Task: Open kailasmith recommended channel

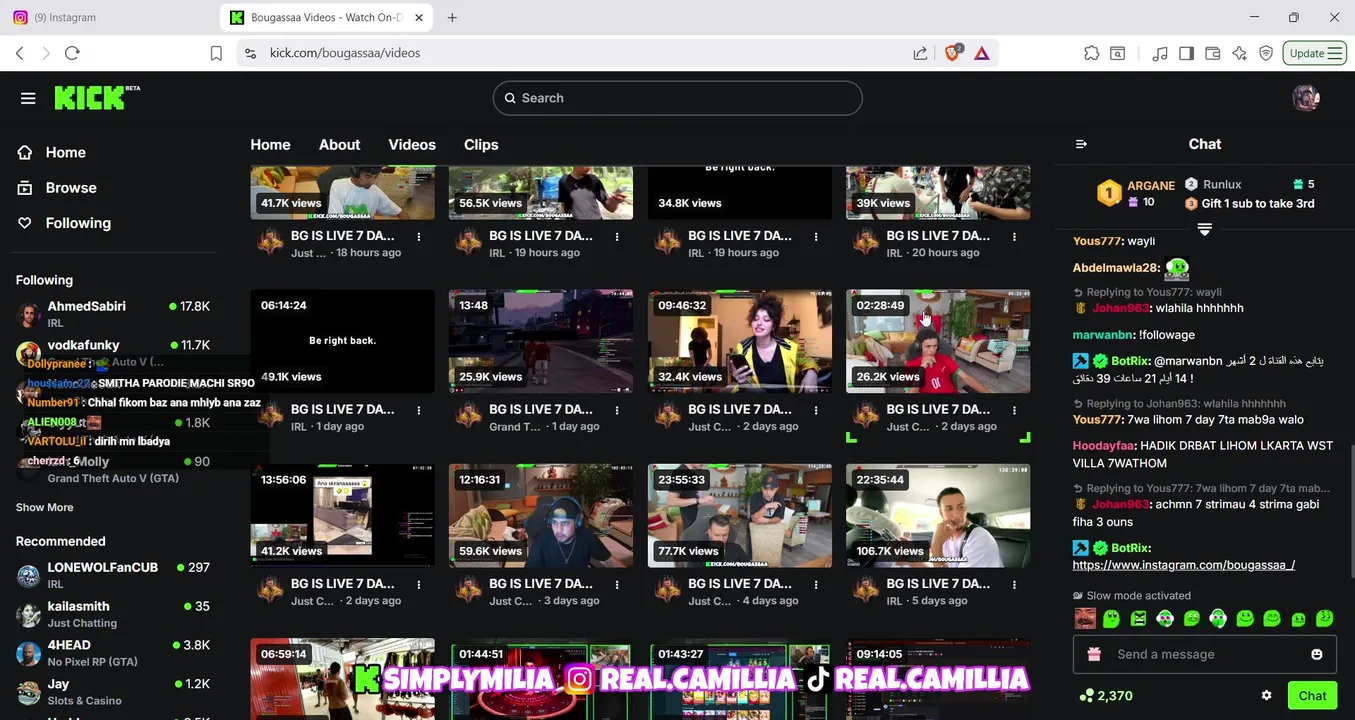Action: click(113, 614)
